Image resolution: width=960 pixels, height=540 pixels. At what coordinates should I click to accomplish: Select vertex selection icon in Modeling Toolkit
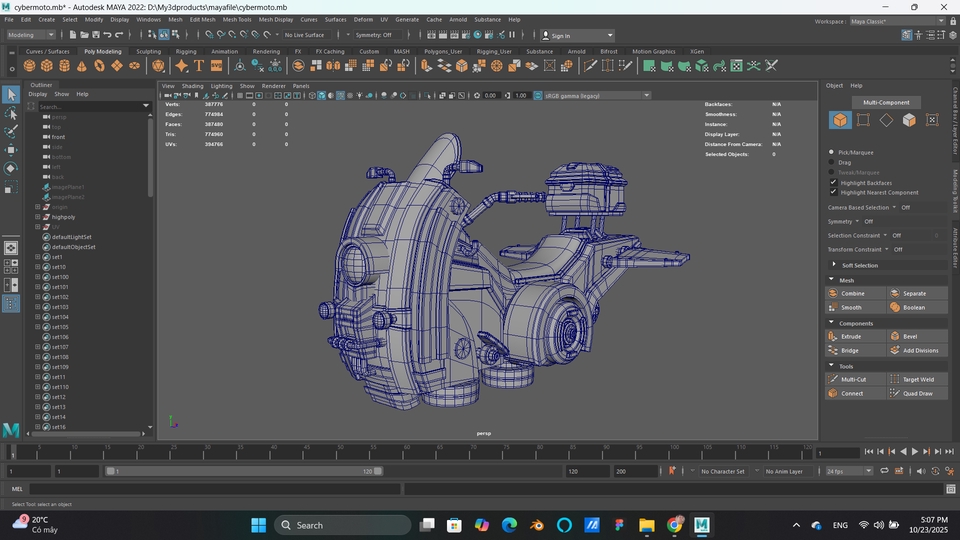[863, 120]
